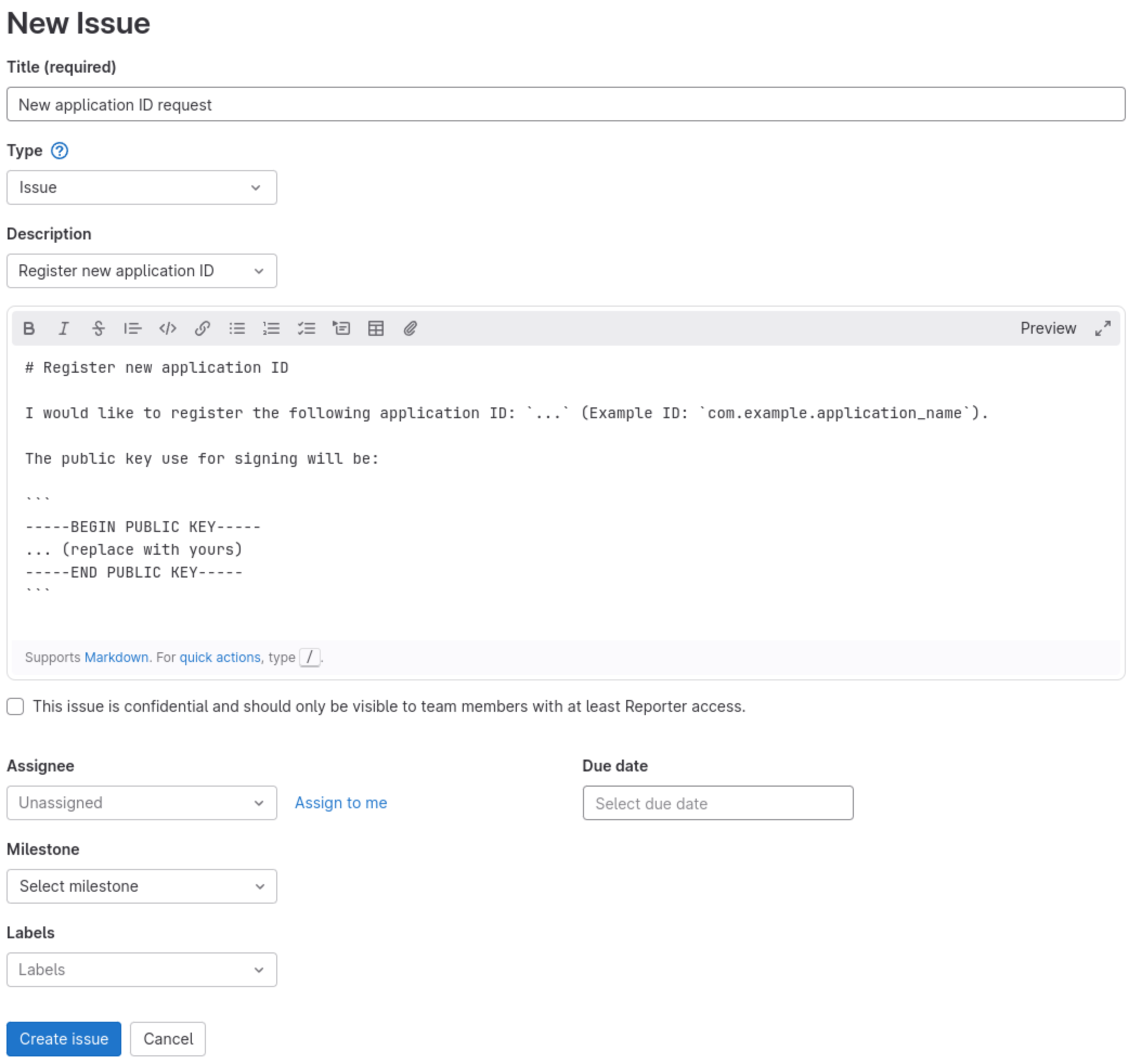
Task: Click the Numbered list icon
Action: (x=271, y=328)
